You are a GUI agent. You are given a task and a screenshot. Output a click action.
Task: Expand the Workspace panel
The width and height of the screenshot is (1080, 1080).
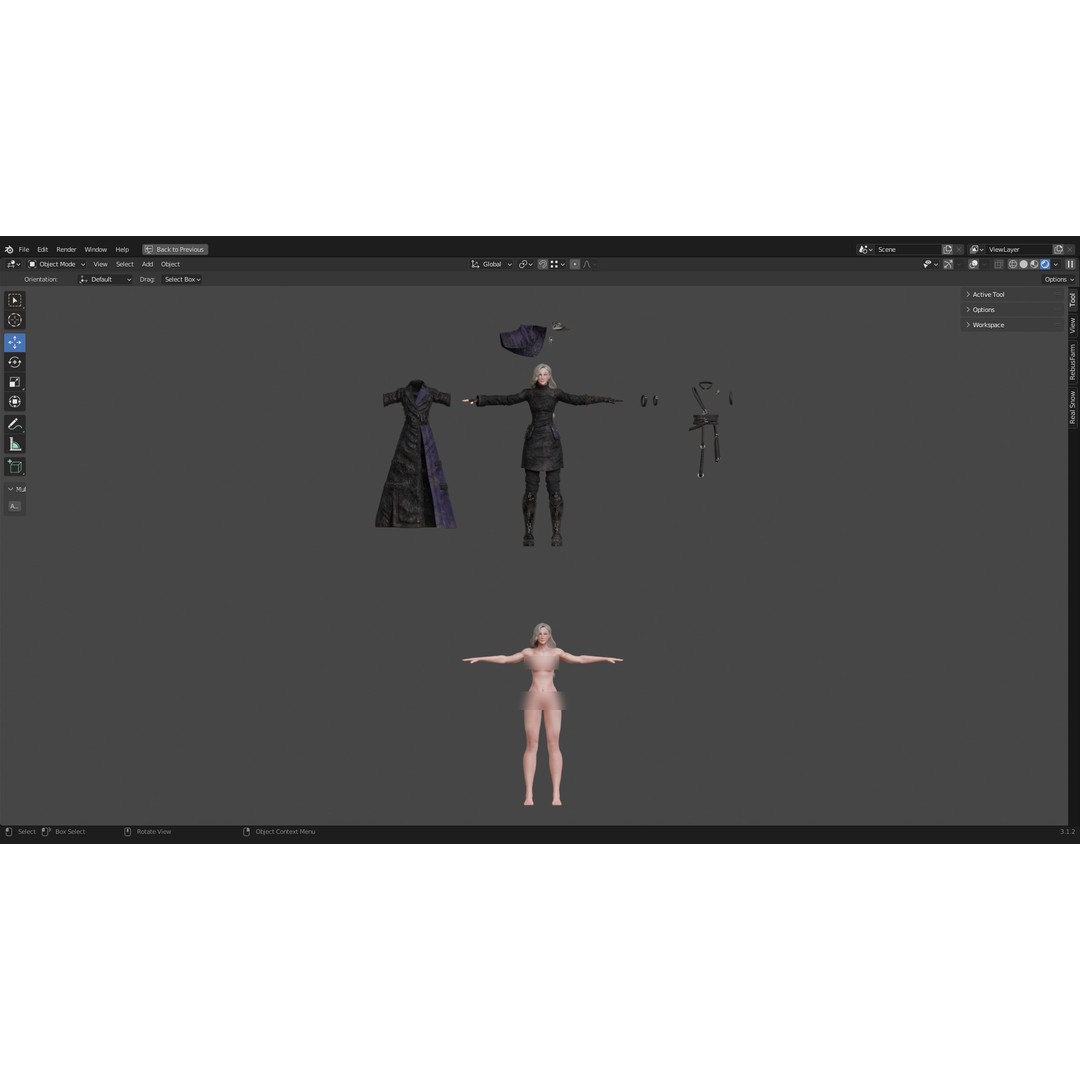coord(1012,324)
